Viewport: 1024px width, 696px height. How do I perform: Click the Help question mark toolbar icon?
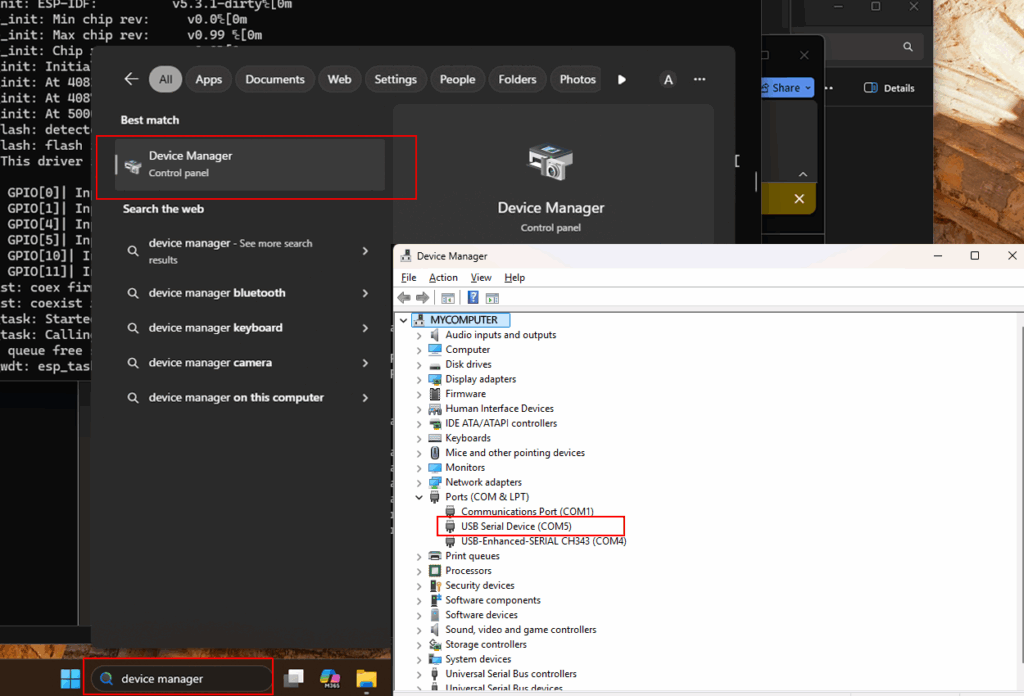pos(473,298)
